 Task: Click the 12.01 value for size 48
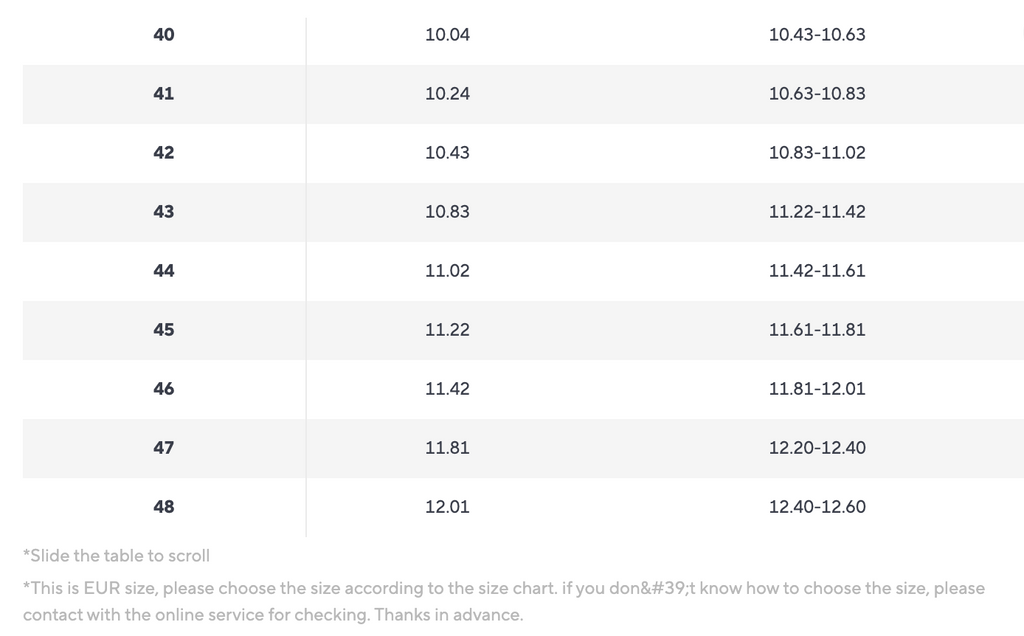tap(447, 507)
